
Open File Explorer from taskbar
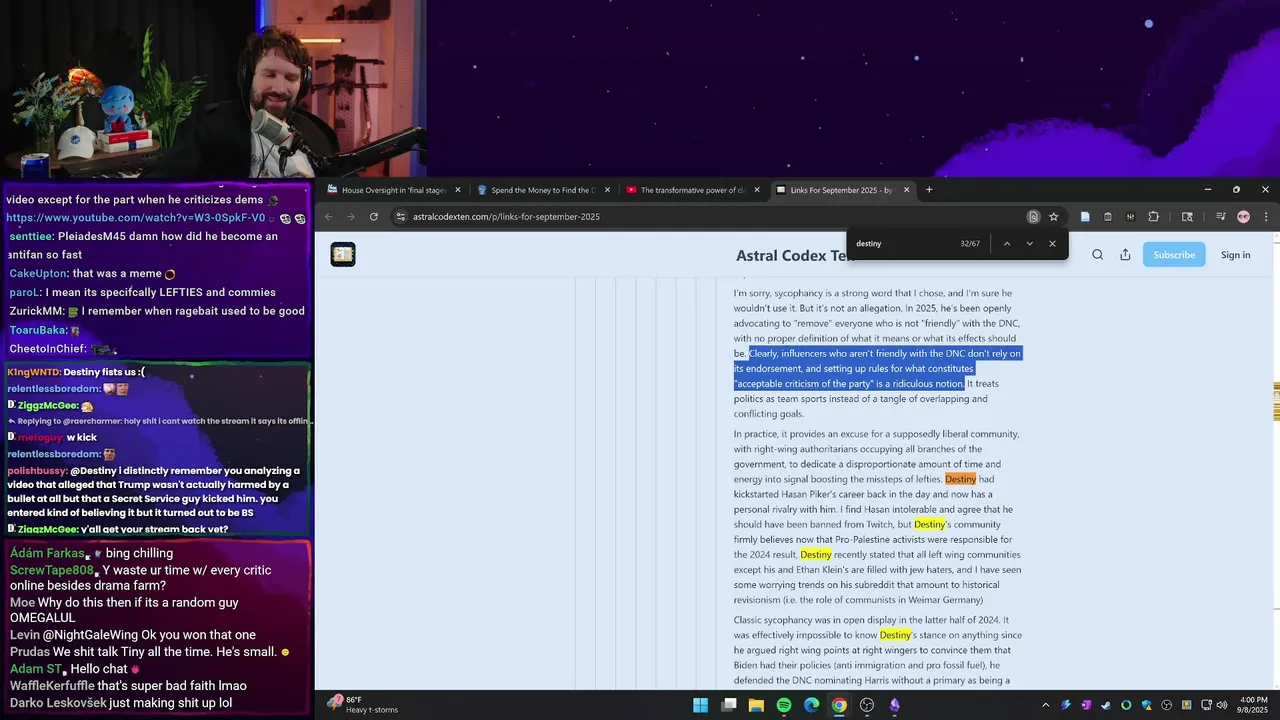point(757,705)
